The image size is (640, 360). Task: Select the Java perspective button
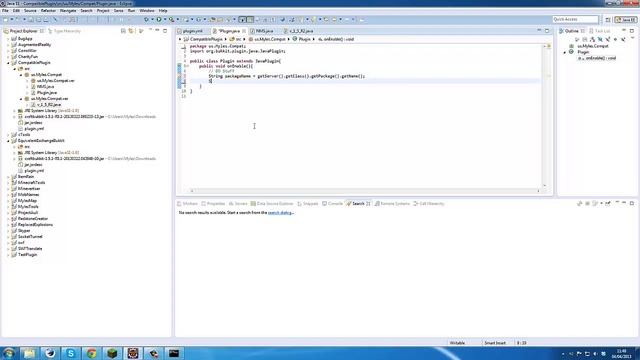click(x=626, y=20)
